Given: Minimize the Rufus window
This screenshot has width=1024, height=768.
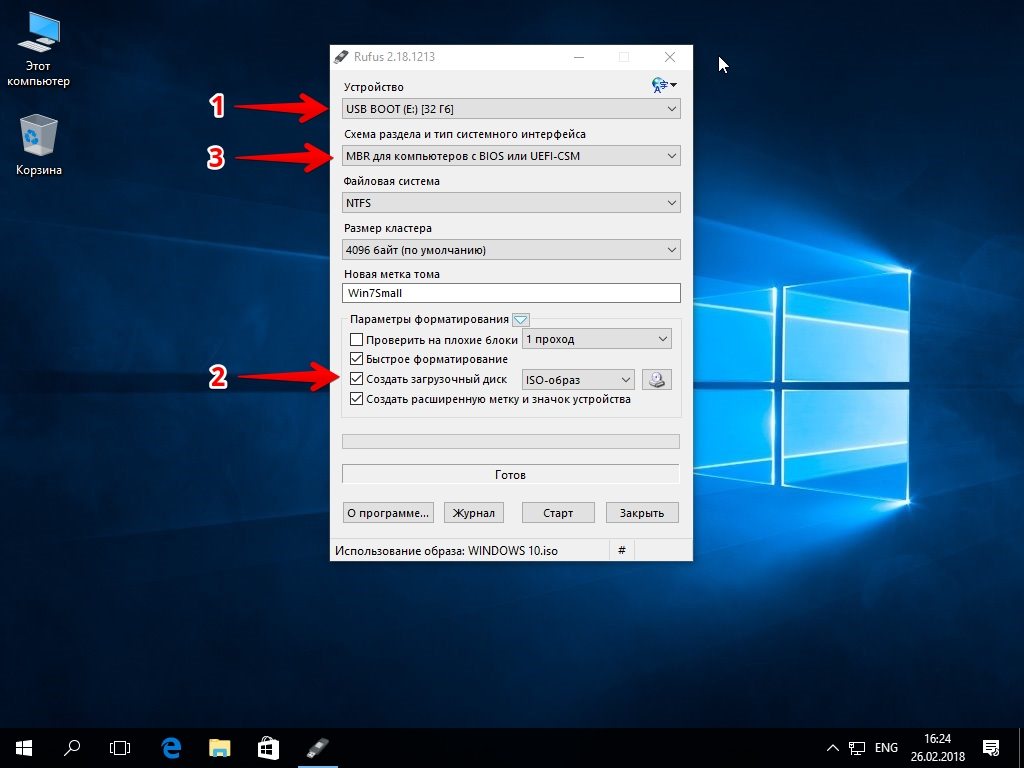Looking at the screenshot, I should coord(579,57).
